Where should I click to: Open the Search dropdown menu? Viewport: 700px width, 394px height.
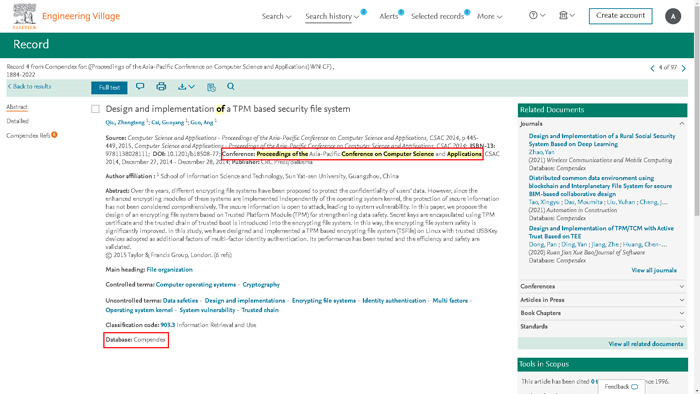[x=276, y=17]
